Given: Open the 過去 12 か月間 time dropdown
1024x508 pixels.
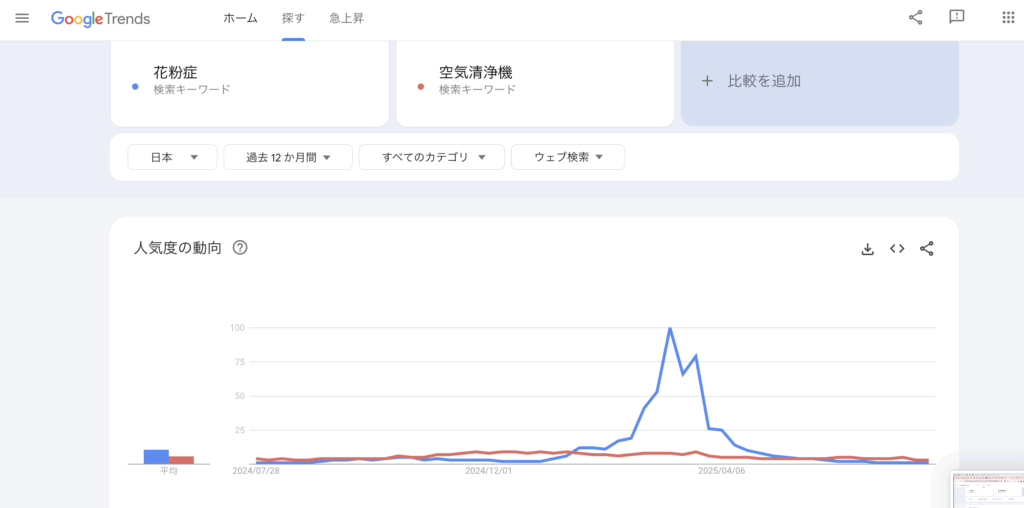Looking at the screenshot, I should pos(288,157).
